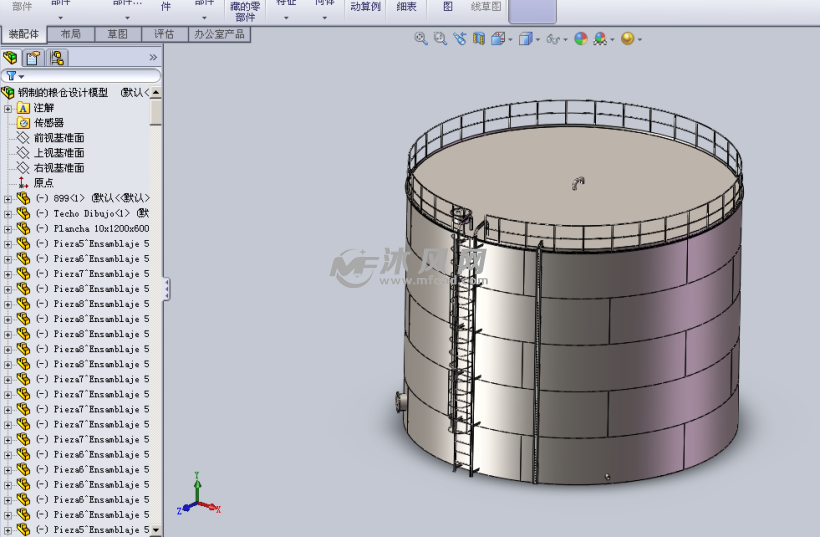Open View Orientation cube icon

pos(498,39)
